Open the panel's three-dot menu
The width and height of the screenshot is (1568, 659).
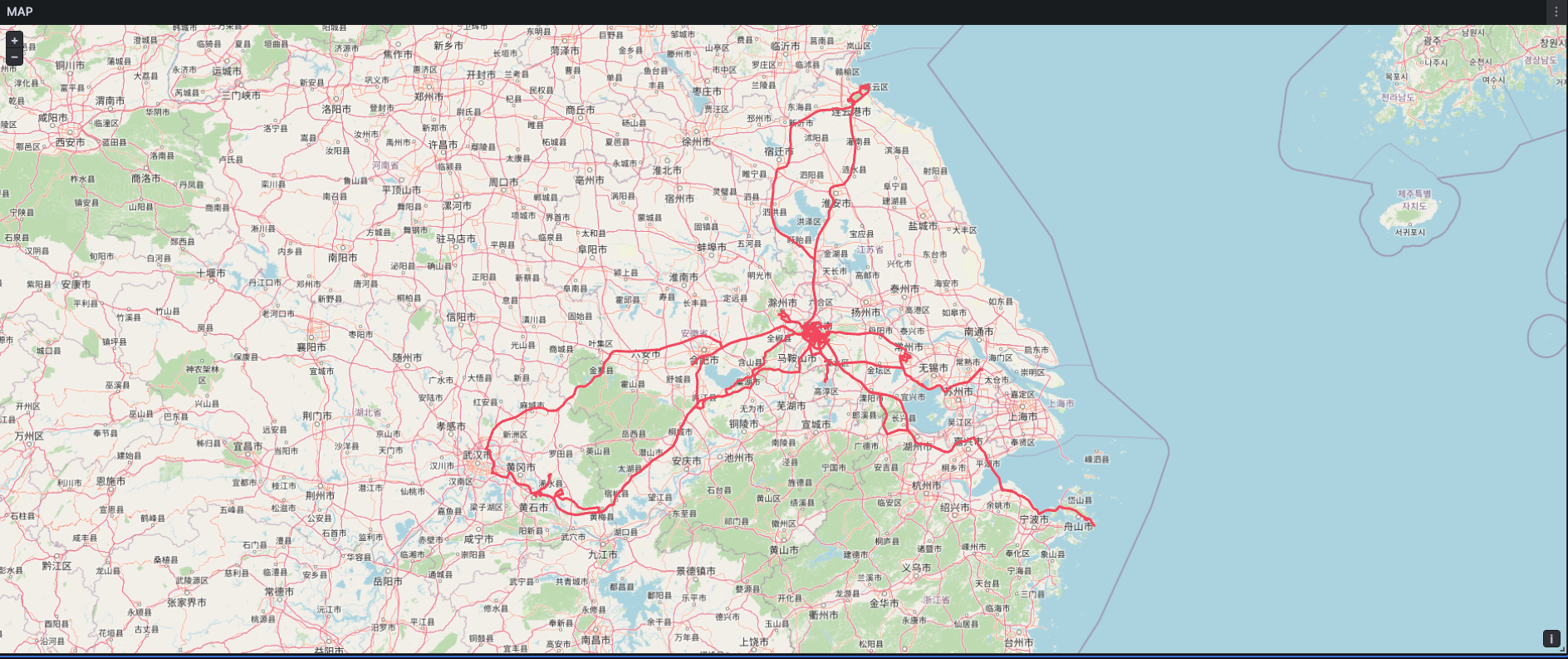point(1556,12)
